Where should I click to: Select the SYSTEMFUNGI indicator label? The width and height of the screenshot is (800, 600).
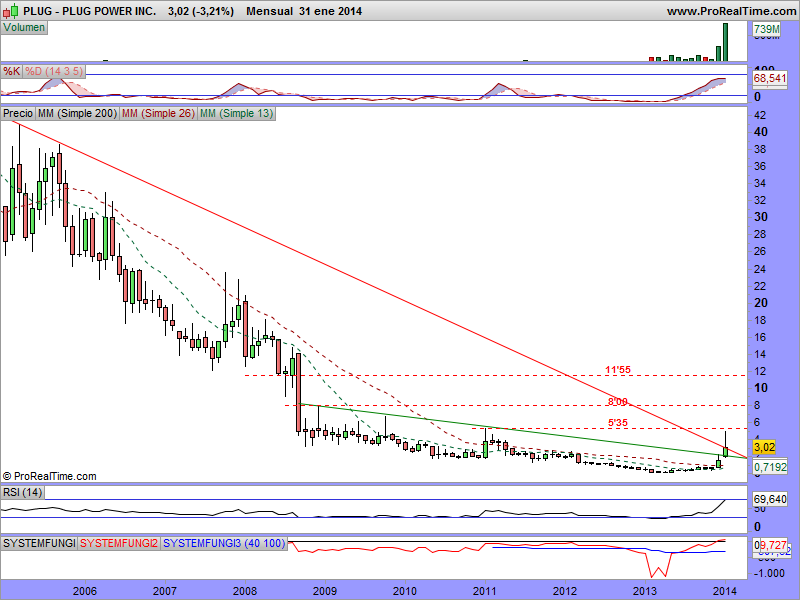coord(39,543)
